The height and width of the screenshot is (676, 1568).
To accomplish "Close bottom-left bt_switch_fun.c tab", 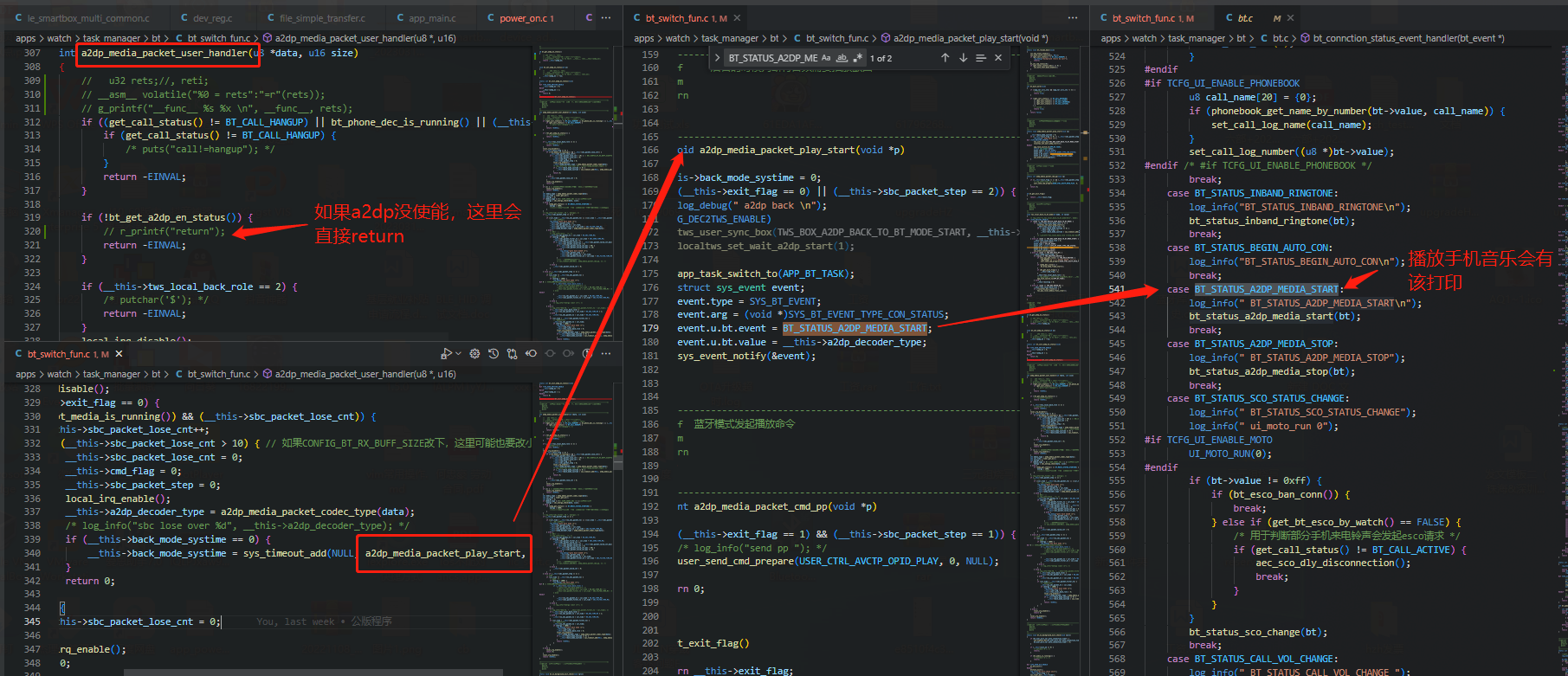I will tap(119, 354).
